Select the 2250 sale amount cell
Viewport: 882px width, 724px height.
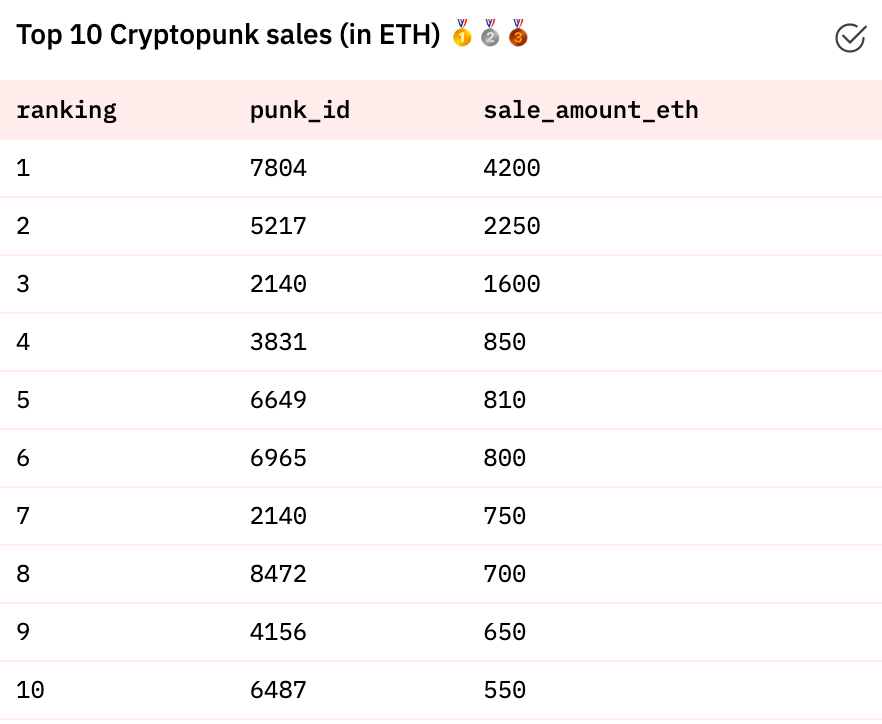[x=511, y=227]
